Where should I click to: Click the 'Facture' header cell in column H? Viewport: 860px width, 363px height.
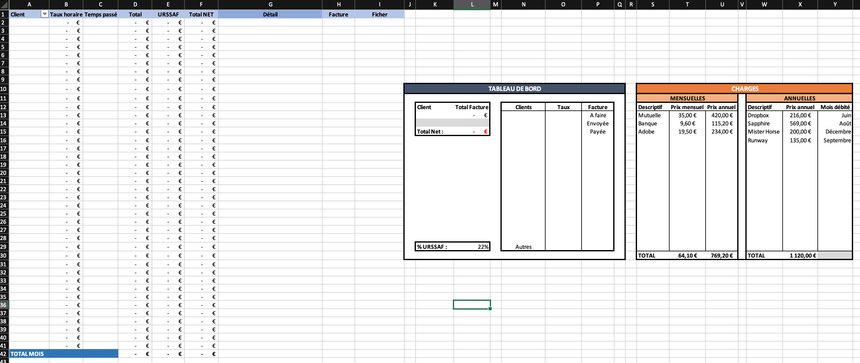[338, 15]
